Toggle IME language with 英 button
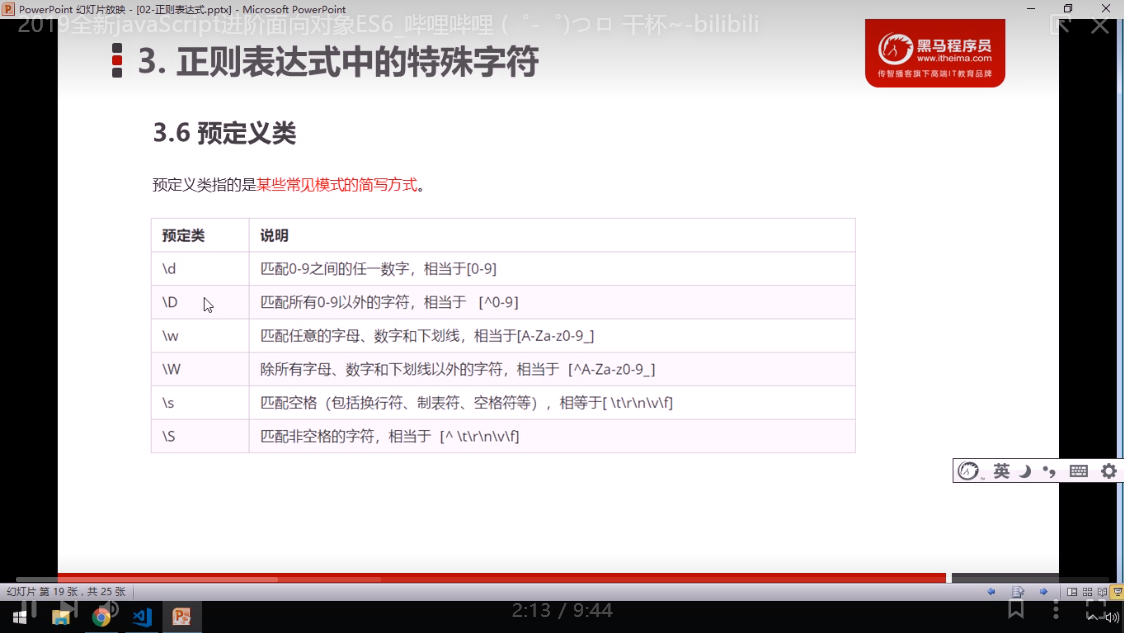Image resolution: width=1124 pixels, height=633 pixels. [1001, 471]
